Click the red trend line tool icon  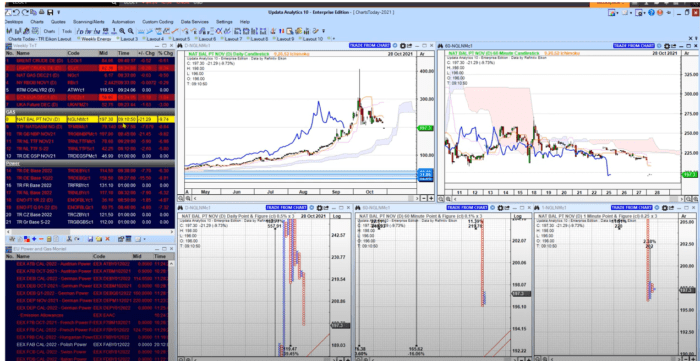click(175, 31)
